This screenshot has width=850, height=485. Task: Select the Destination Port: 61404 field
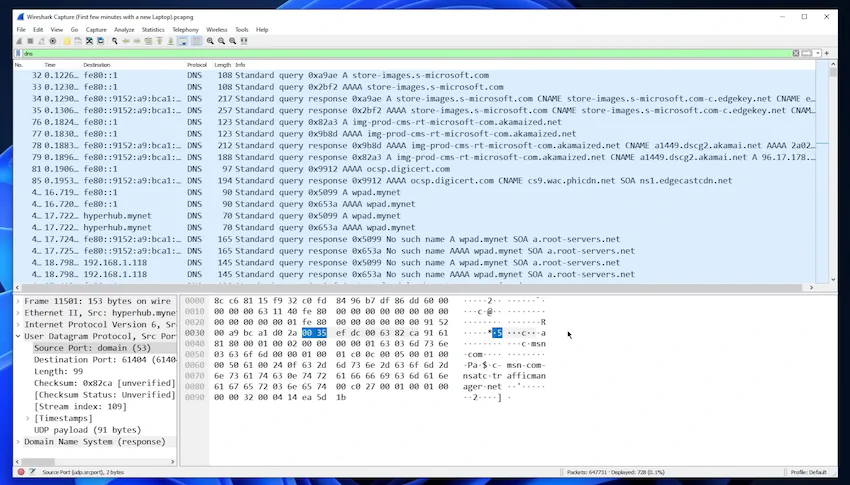[x=105, y=359]
